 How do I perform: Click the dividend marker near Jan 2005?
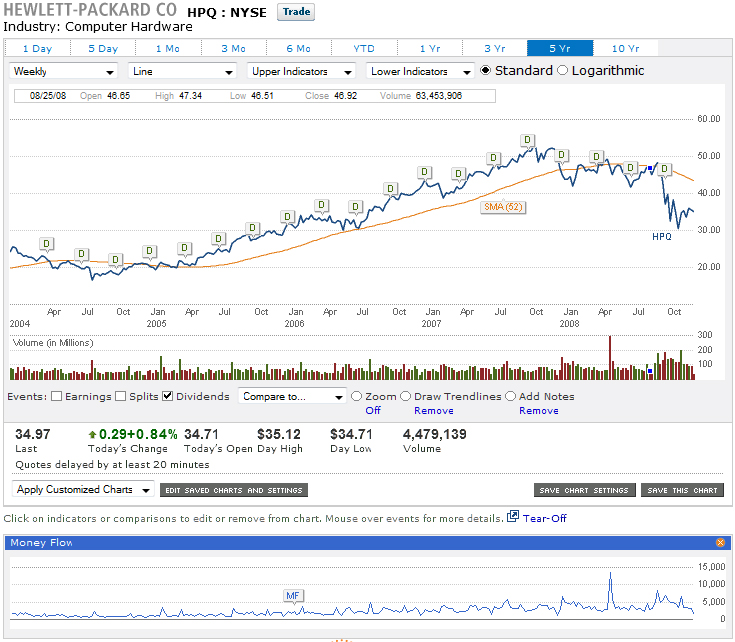[150, 251]
